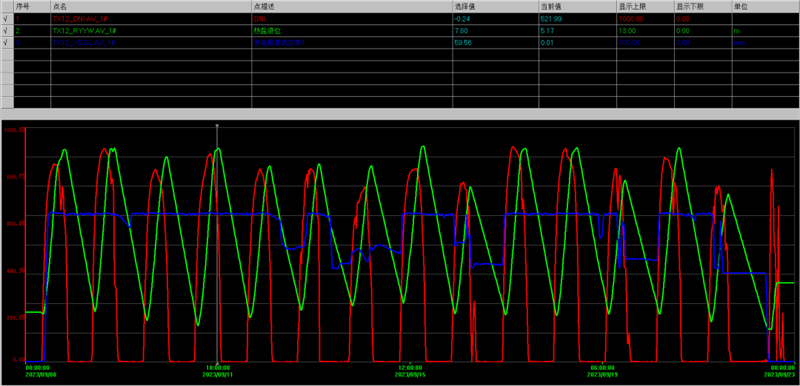Screen dimensions: 800x386
Task: Uncheck the row 1 DNI trend checkmark
Action: point(7,18)
